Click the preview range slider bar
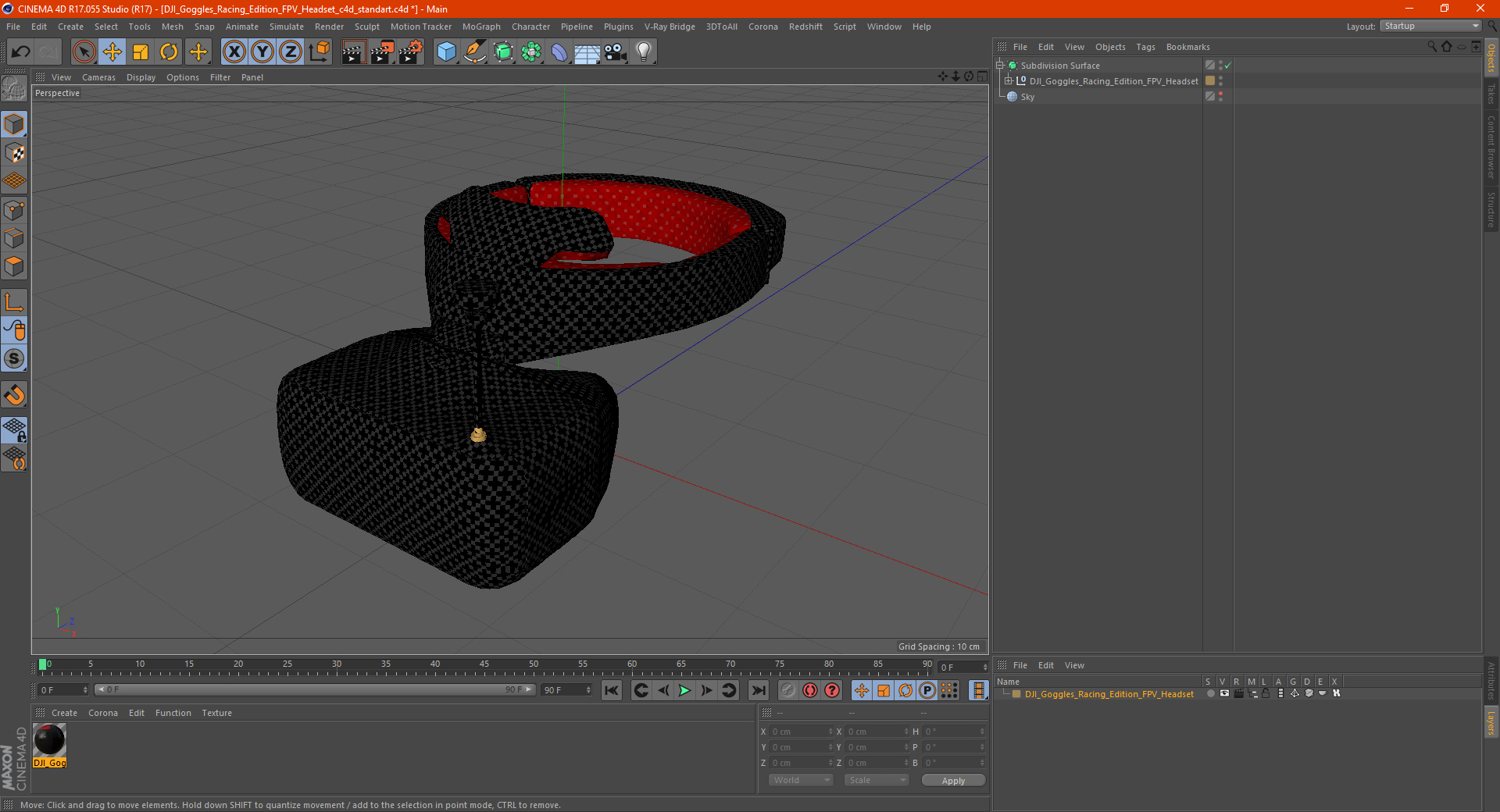 pos(314,689)
